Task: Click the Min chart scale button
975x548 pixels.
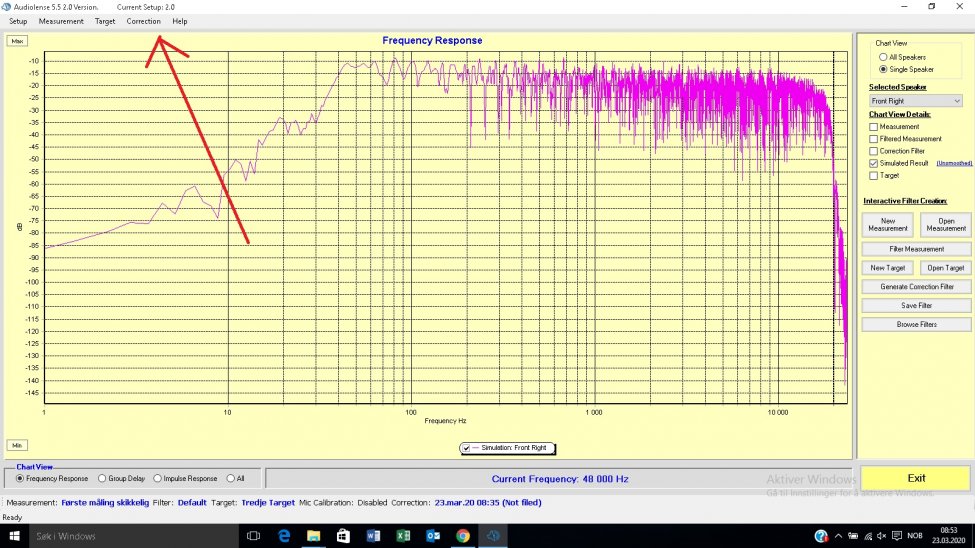Action: click(x=17, y=445)
